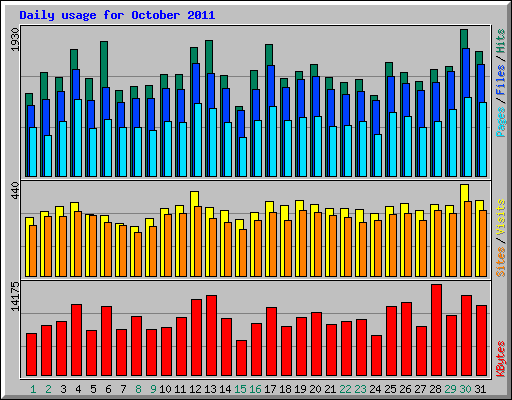Click day 19 on the x-axis
512x400 pixels.
pyautogui.click(x=300, y=389)
